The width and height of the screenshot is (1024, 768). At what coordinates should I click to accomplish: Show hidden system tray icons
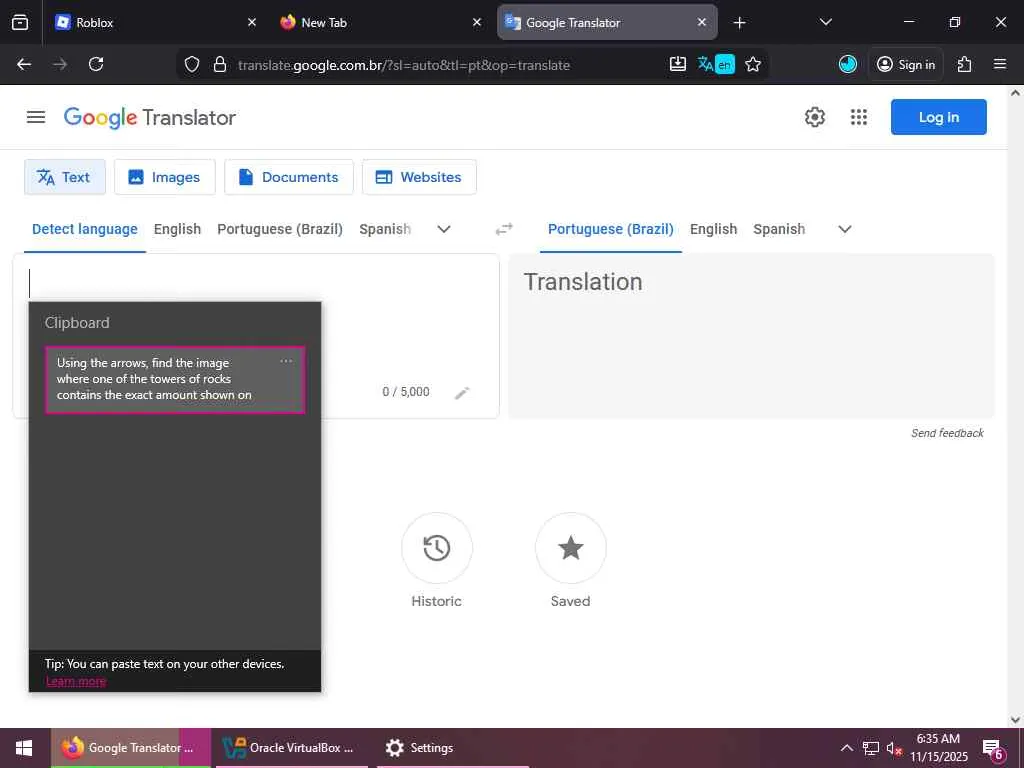(846, 748)
